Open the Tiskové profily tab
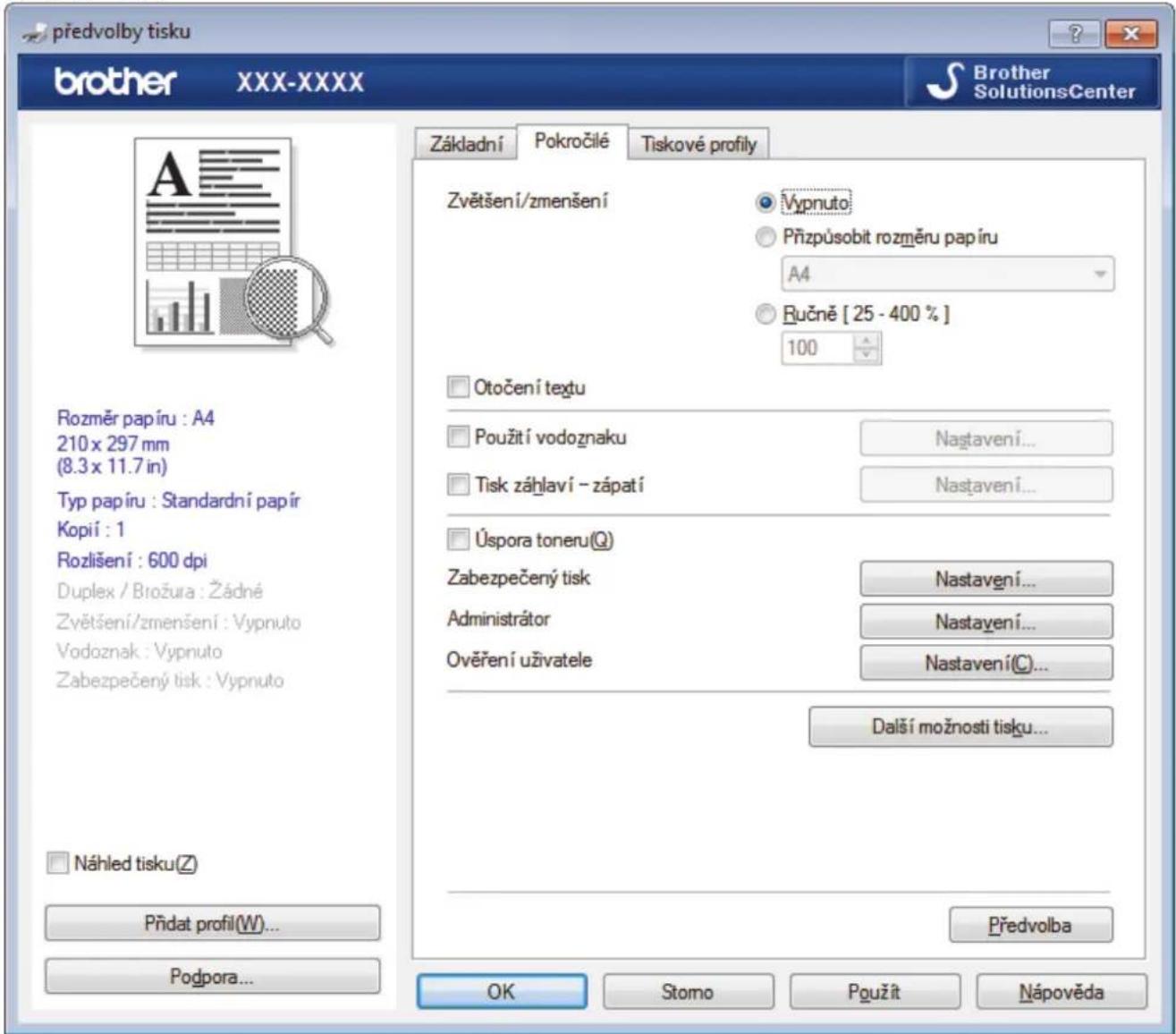The width and height of the screenshot is (1176, 1034). [x=698, y=144]
